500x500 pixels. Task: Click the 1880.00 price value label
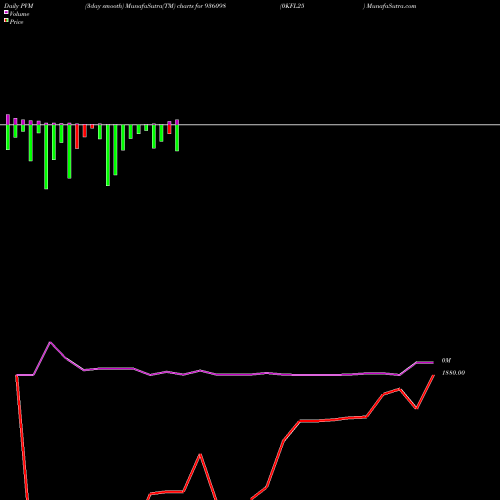click(453, 373)
